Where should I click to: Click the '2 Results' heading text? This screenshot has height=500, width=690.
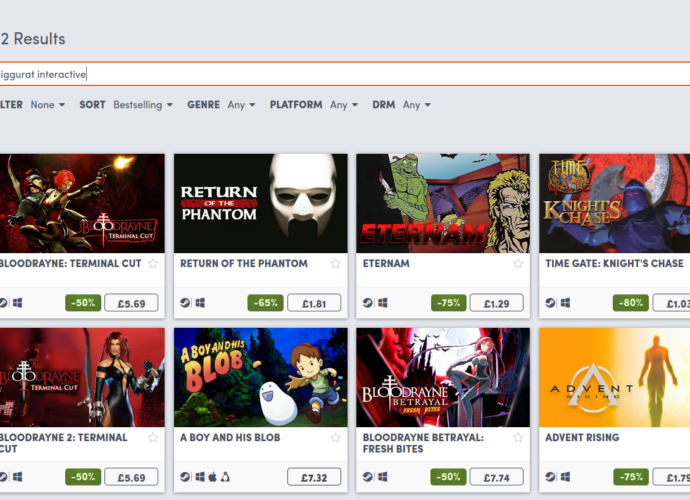33,39
